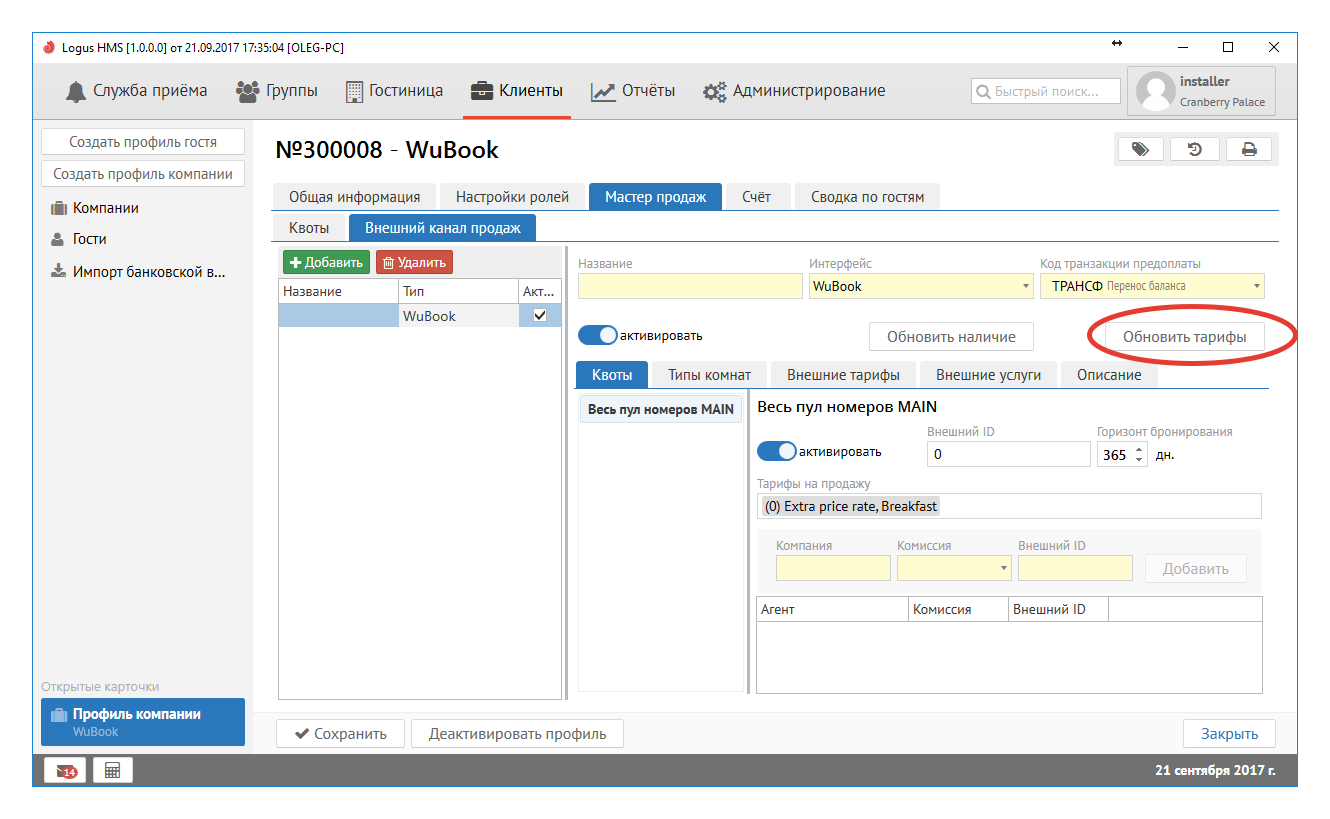This screenshot has height=819, width=1330.
Task: Click the Быстрый поиск search field
Action: pos(1046,91)
